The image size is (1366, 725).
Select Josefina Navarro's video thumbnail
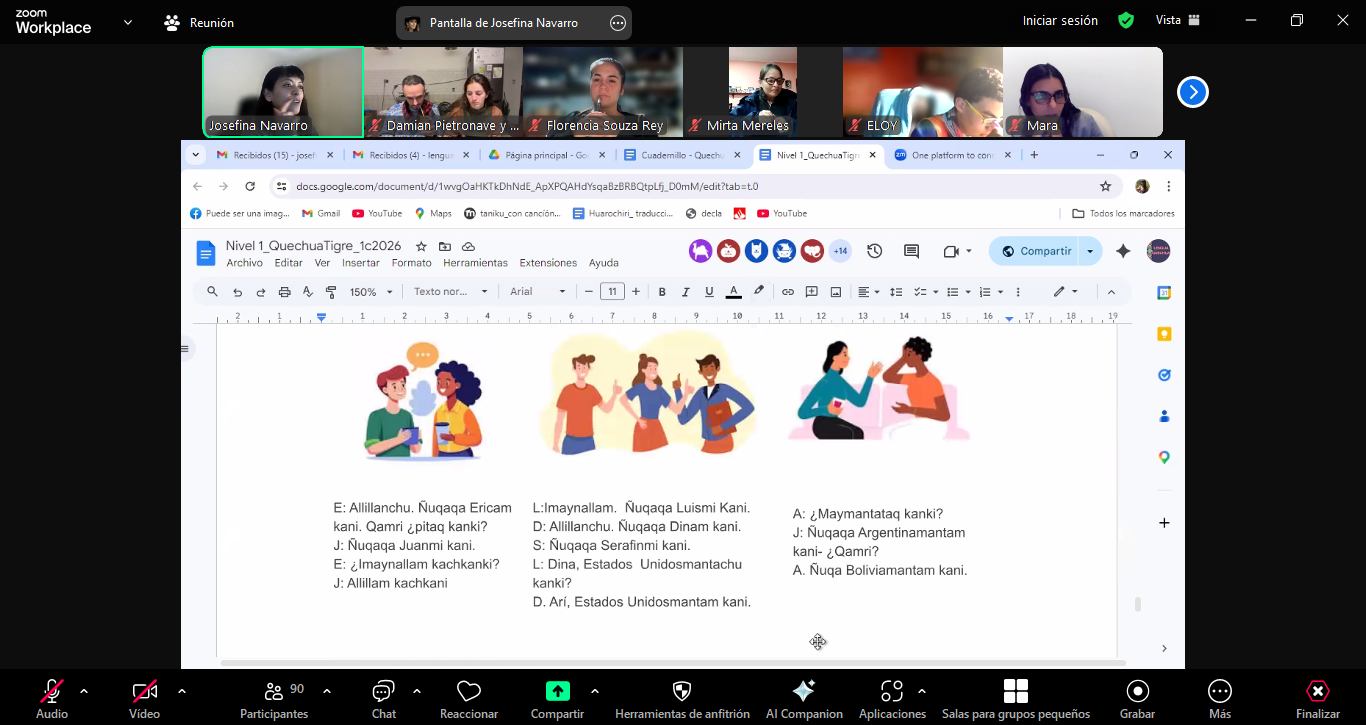coord(283,92)
